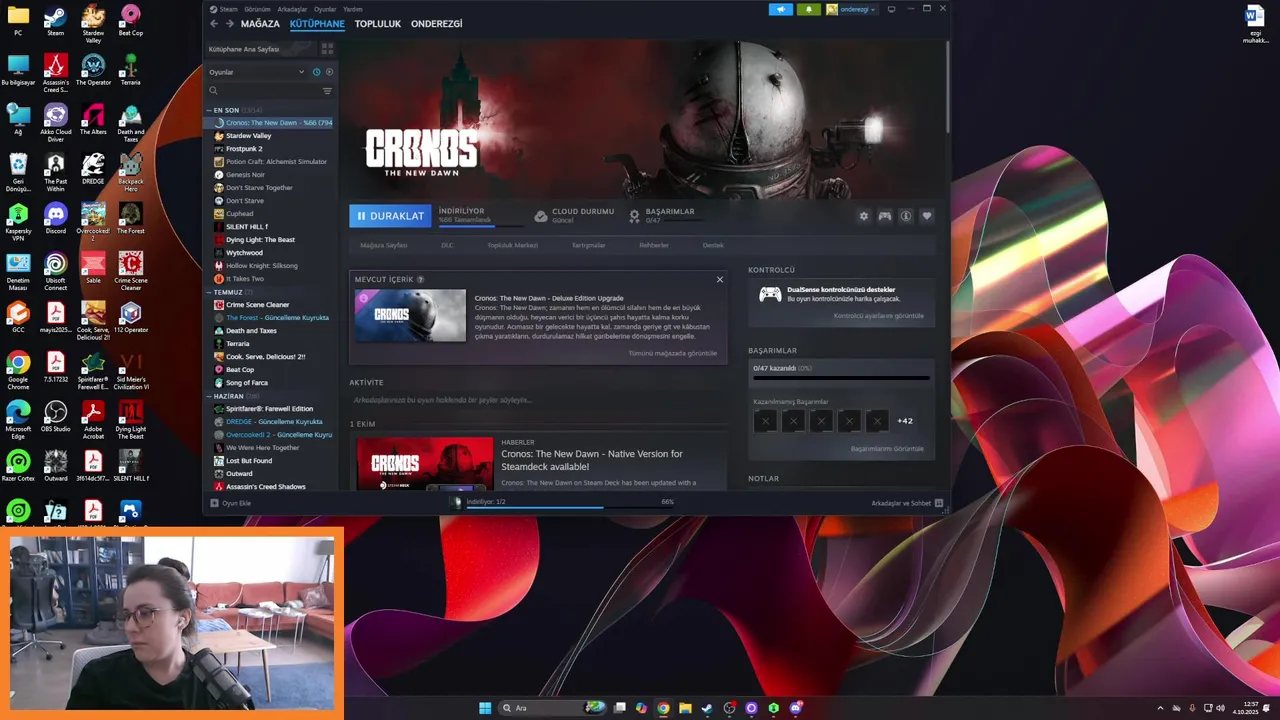
Task: Click the activity comment input field
Action: (538, 400)
